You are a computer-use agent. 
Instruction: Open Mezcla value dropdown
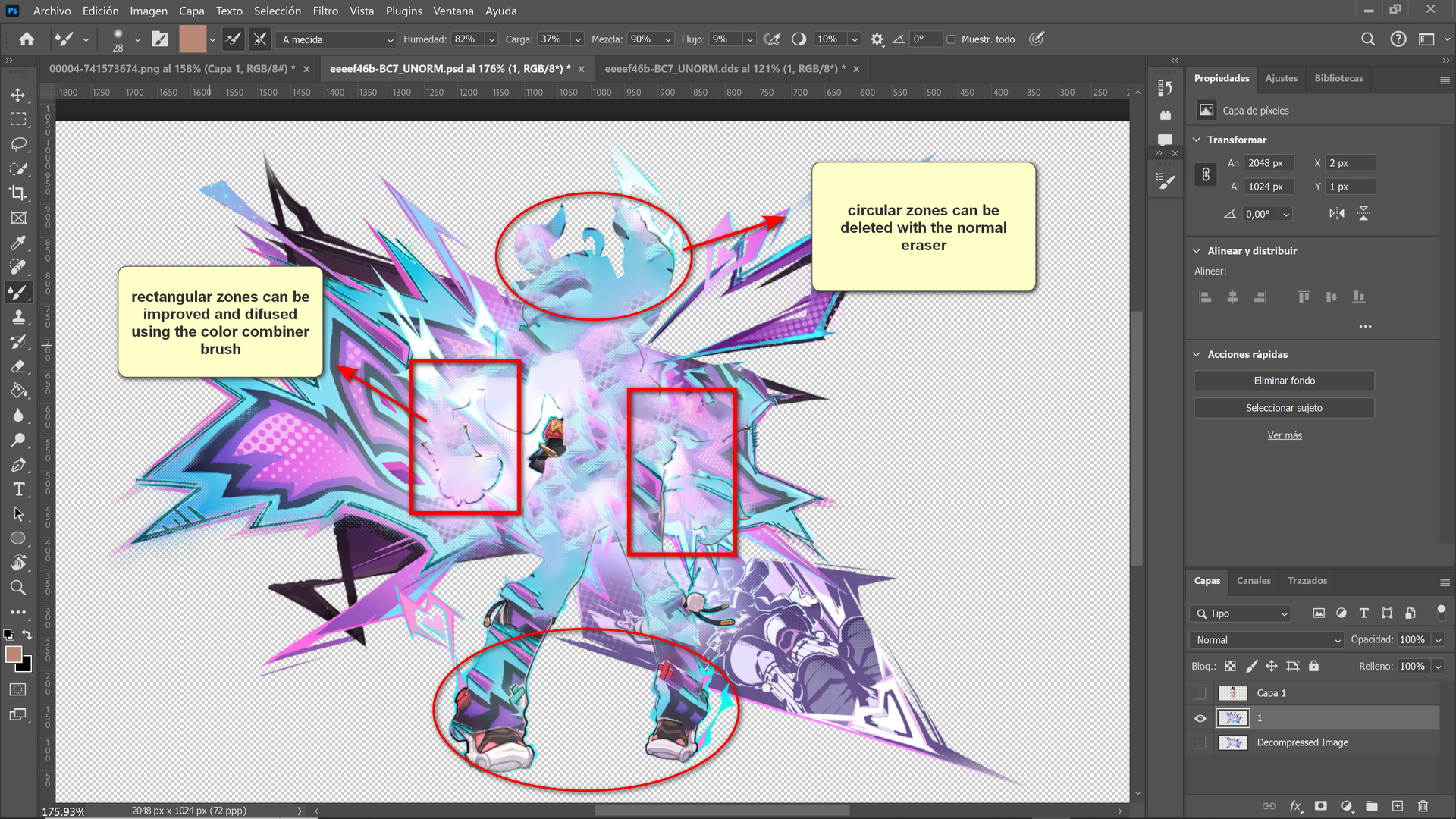pyautogui.click(x=668, y=39)
